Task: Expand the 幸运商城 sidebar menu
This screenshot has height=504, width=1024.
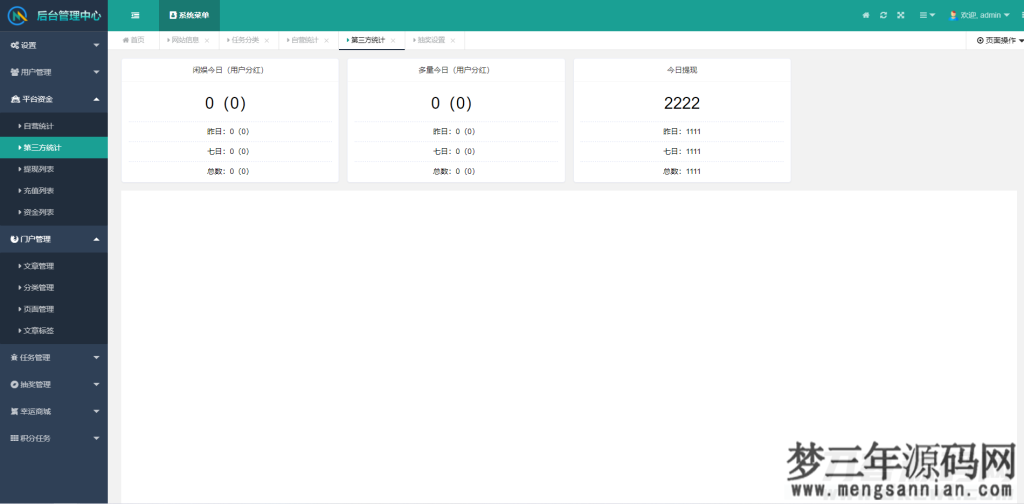Action: [x=54, y=411]
